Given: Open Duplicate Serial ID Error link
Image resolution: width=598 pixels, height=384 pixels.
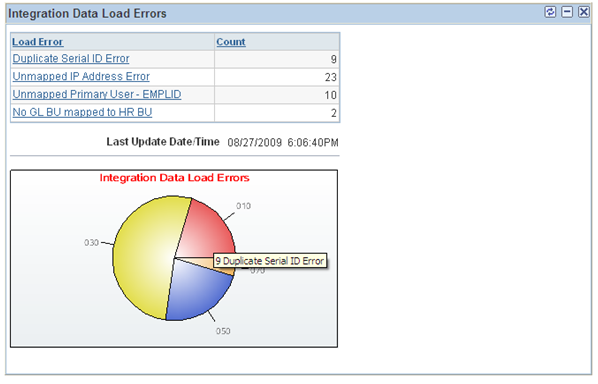Looking at the screenshot, I should coord(71,59).
